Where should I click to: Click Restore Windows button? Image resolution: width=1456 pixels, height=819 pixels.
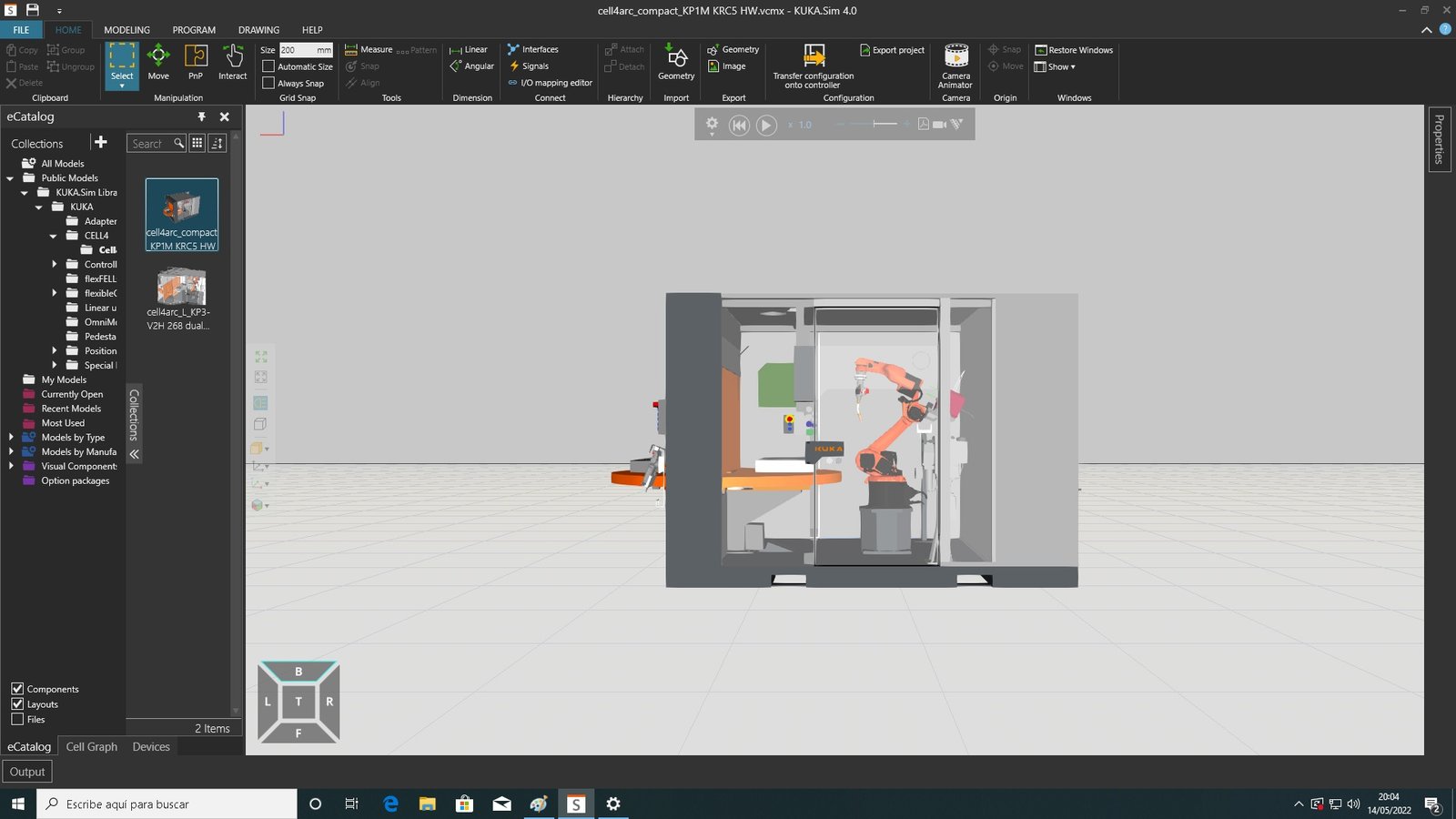click(1074, 50)
